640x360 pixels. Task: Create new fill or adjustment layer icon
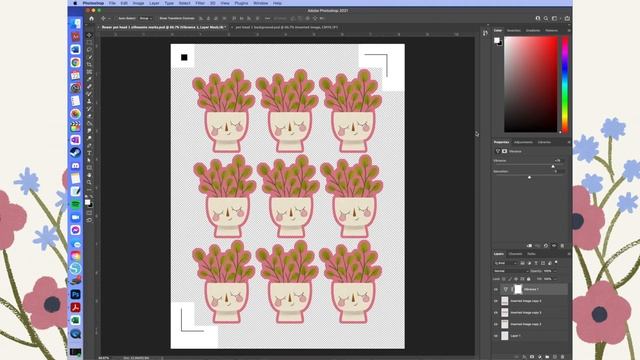(540, 357)
